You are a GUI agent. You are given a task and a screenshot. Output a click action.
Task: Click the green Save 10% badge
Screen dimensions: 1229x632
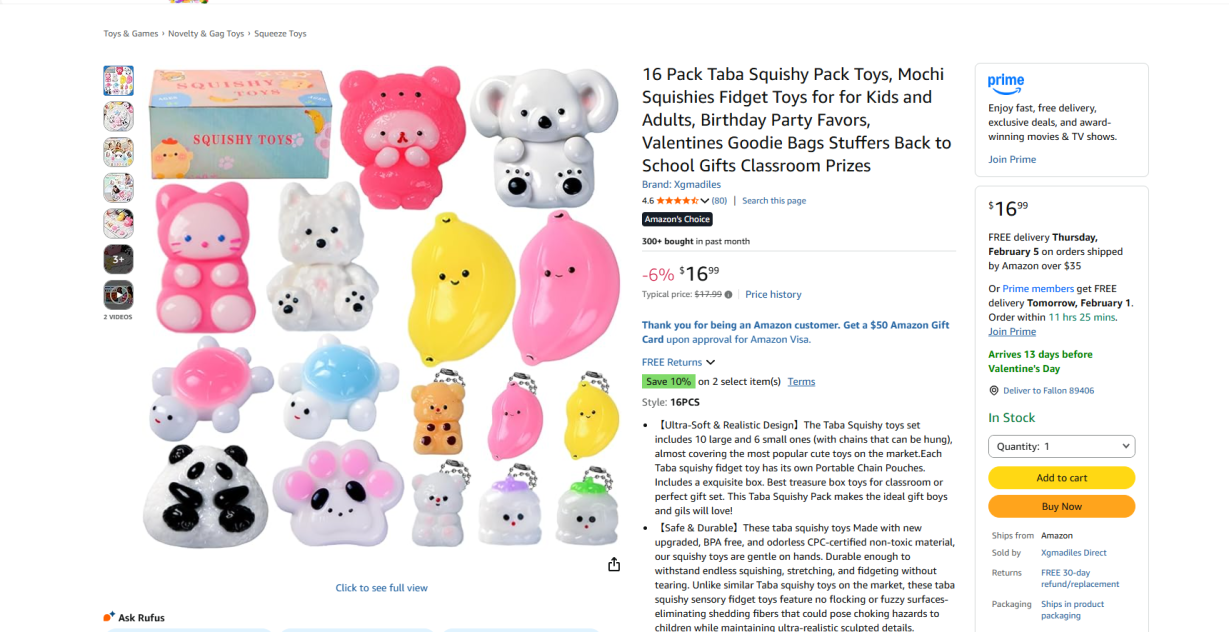pyautogui.click(x=668, y=382)
